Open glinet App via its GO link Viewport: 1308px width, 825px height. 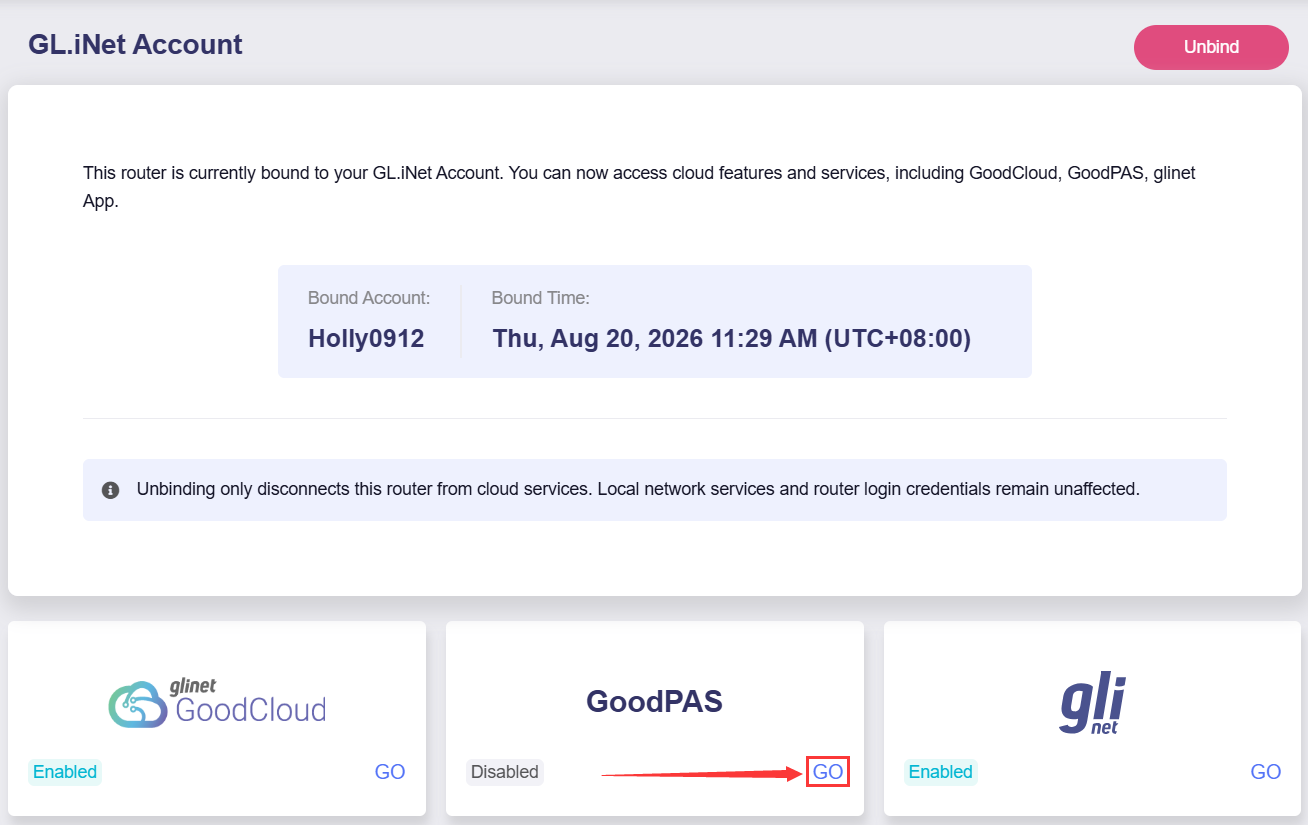(1266, 772)
